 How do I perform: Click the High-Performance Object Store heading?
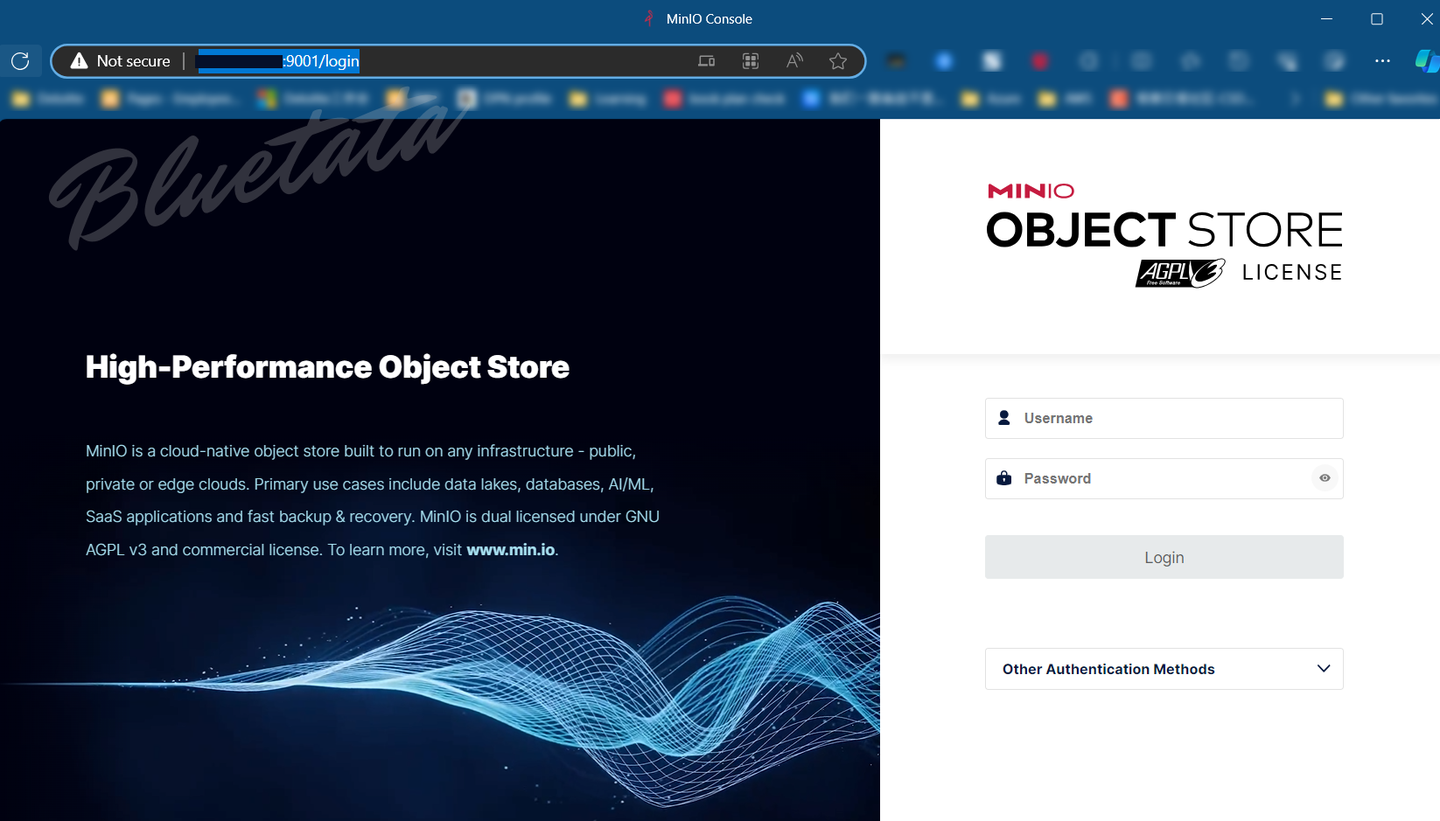coord(328,367)
